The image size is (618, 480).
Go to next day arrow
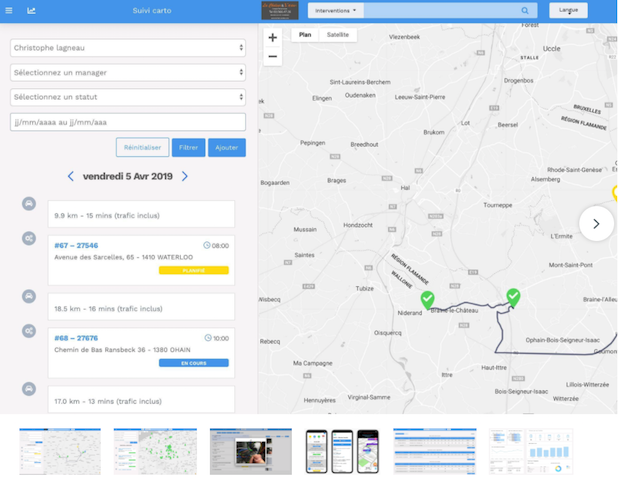point(184,176)
